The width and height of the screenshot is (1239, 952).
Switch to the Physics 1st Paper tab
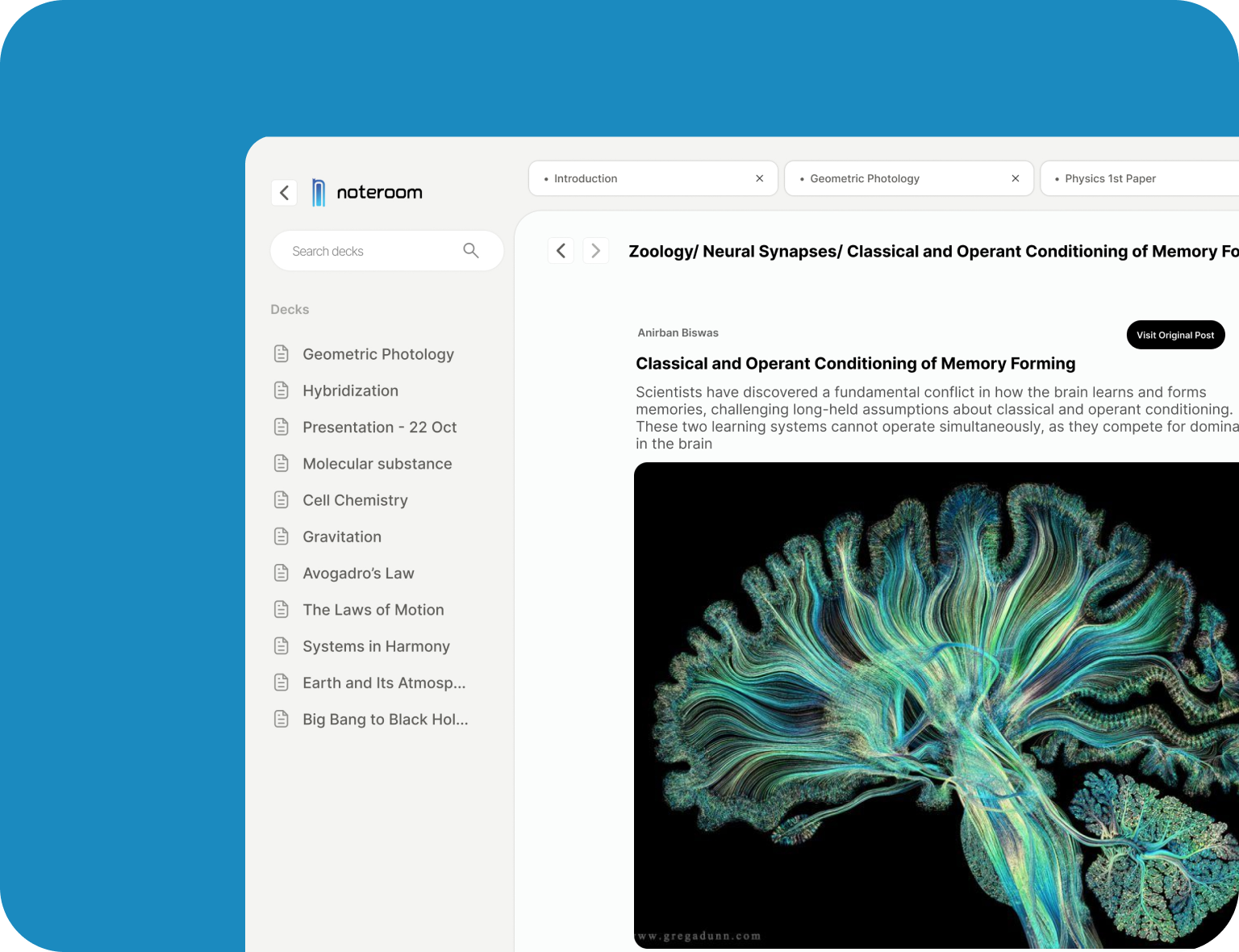pos(1110,178)
